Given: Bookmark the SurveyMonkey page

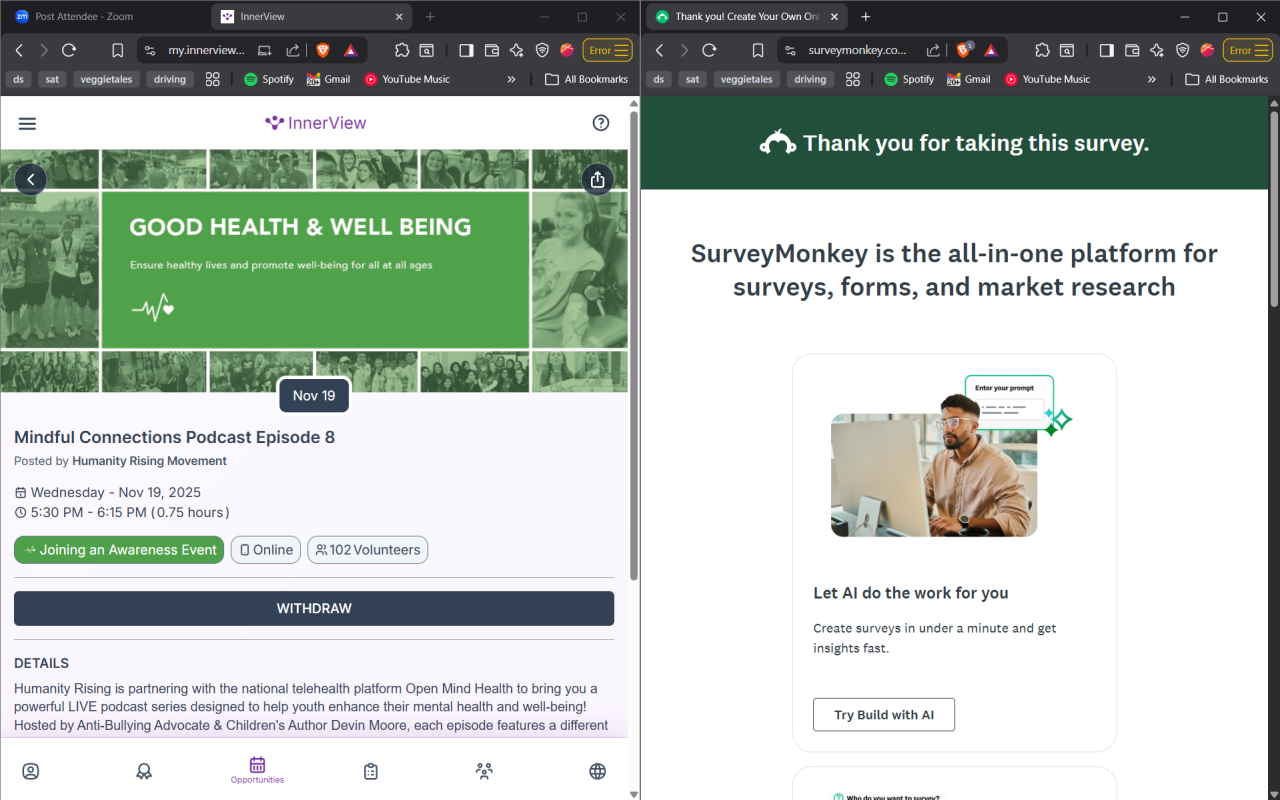Looking at the screenshot, I should point(758,50).
